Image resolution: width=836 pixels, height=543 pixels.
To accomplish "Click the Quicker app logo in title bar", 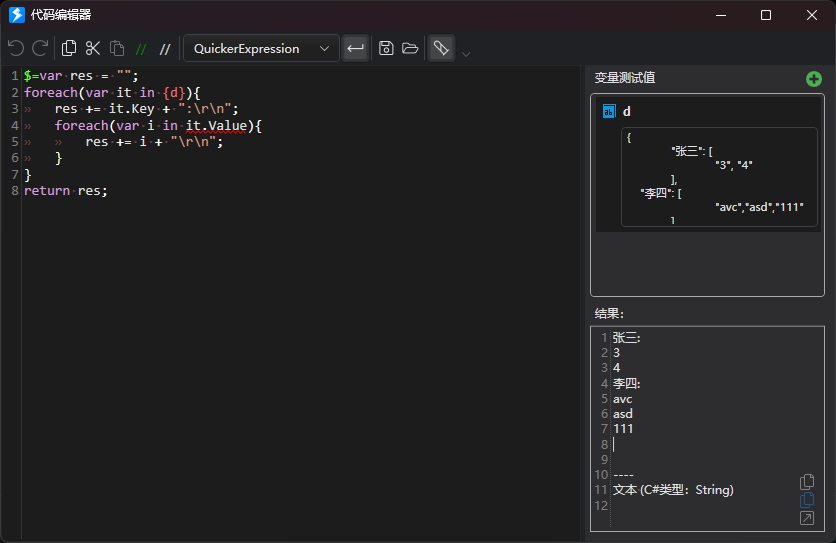I will pyautogui.click(x=17, y=15).
